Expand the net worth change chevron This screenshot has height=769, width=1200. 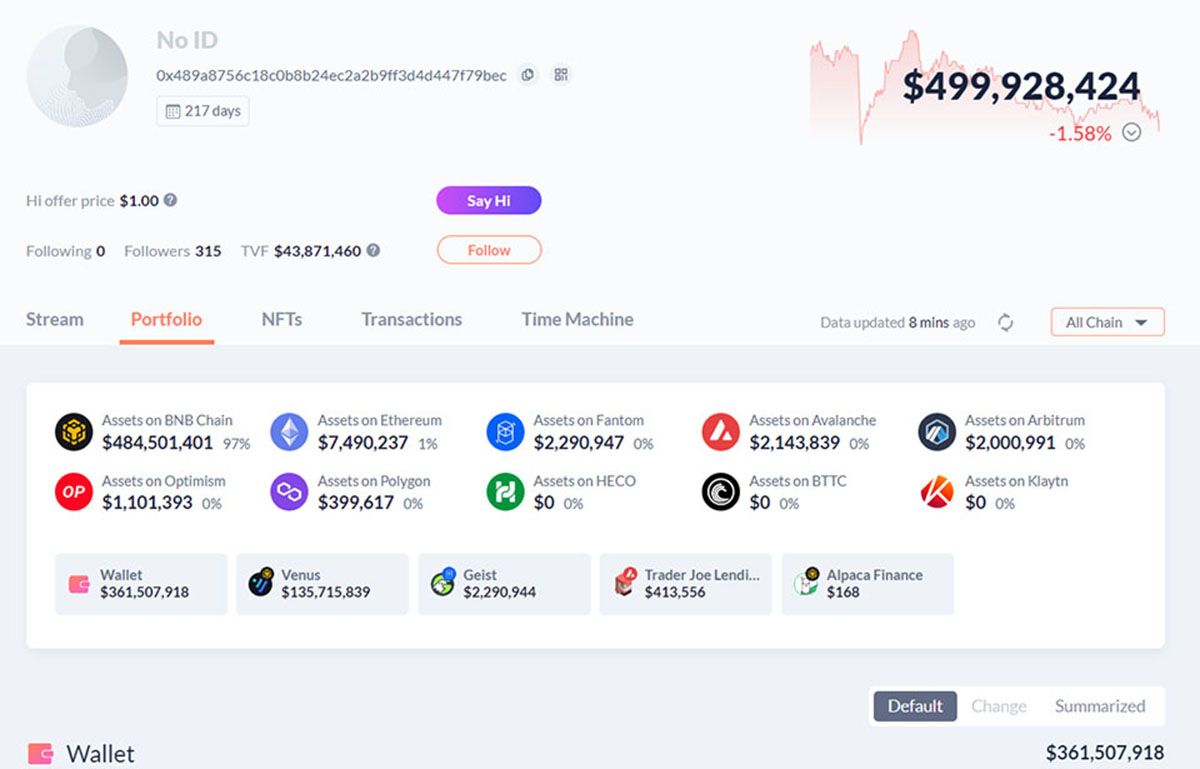tap(1132, 132)
